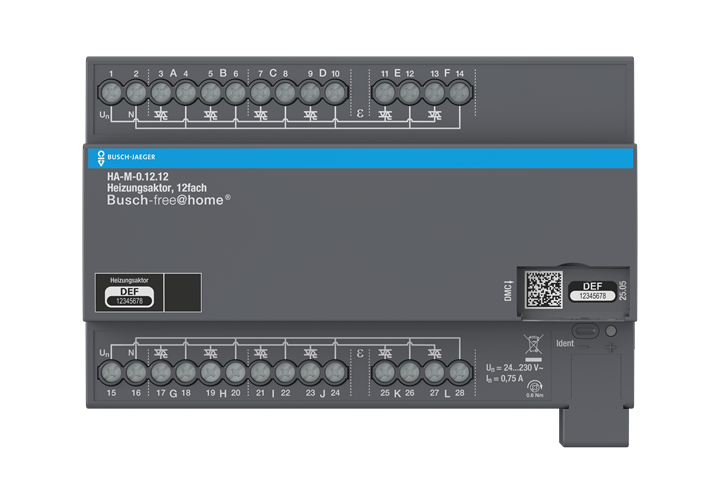Screen dimensions: 720x504
Task: Click the triac symbol under channel B
Action: pos(211,114)
